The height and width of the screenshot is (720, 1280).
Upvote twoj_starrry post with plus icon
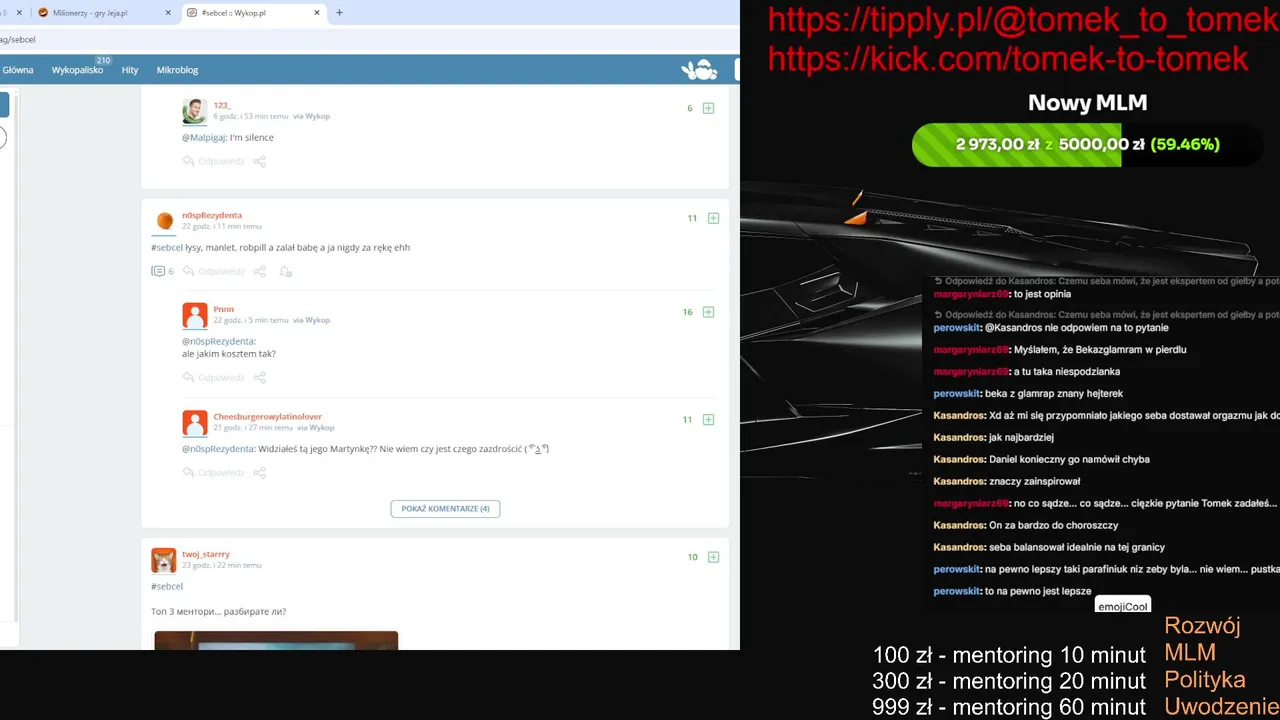[713, 557]
